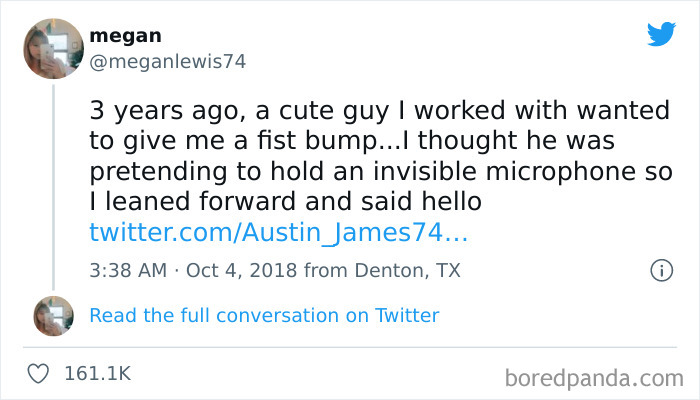Click the 3:38 AM timestamp

[126, 269]
